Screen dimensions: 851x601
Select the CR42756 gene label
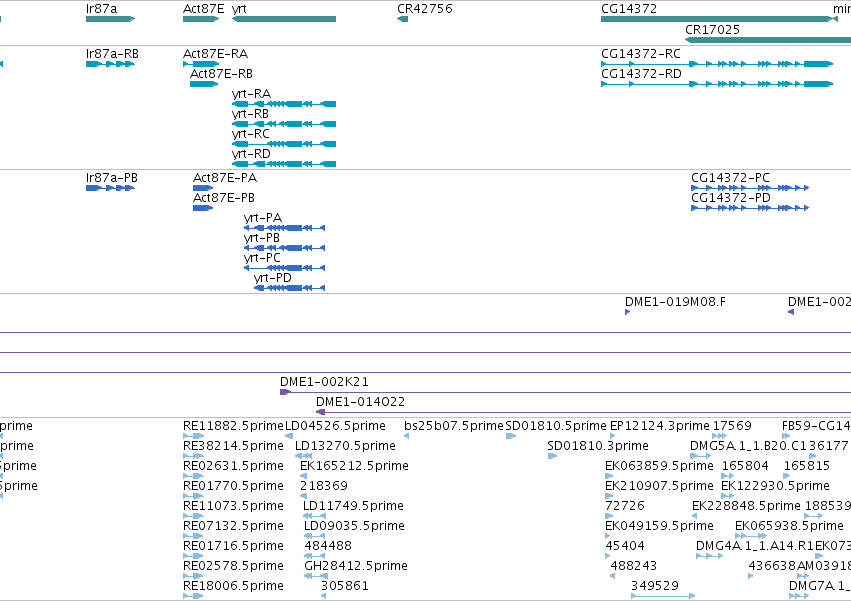point(425,9)
